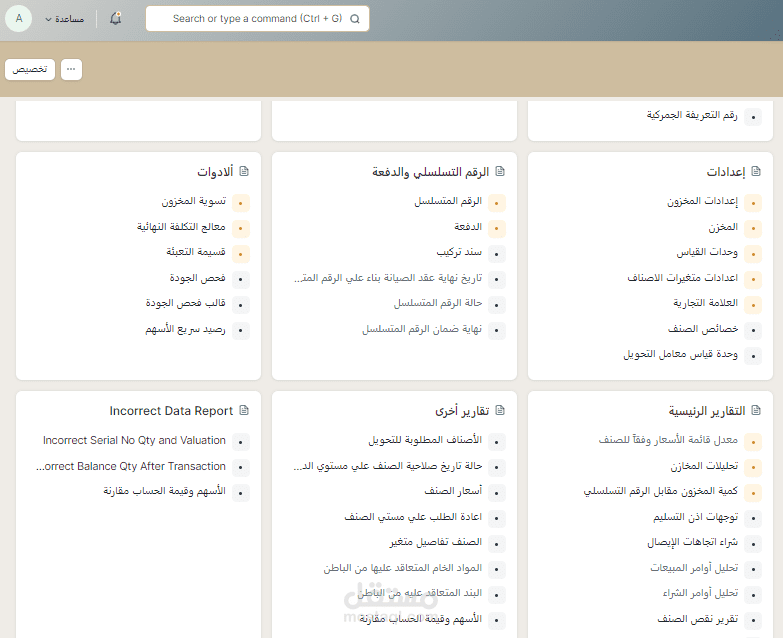Open حالة الرقم المتسلسل report

(437, 303)
